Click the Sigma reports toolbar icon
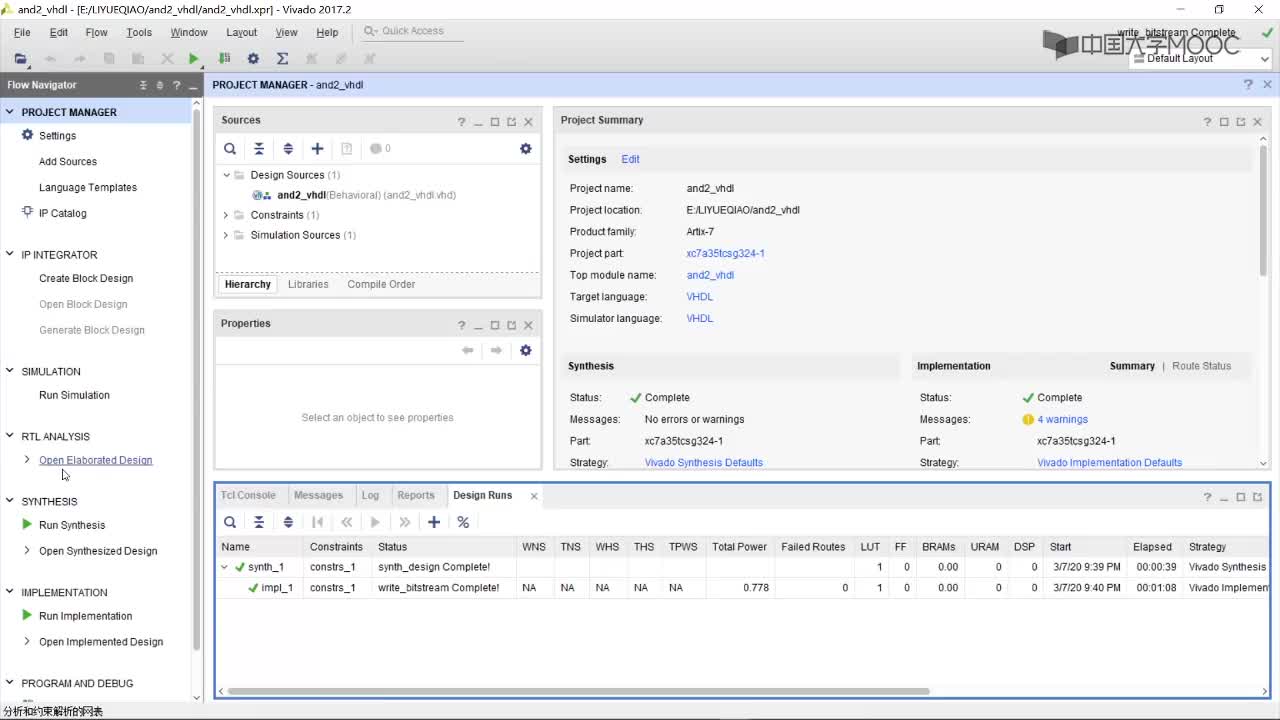This screenshot has width=1280, height=720. 282,59
